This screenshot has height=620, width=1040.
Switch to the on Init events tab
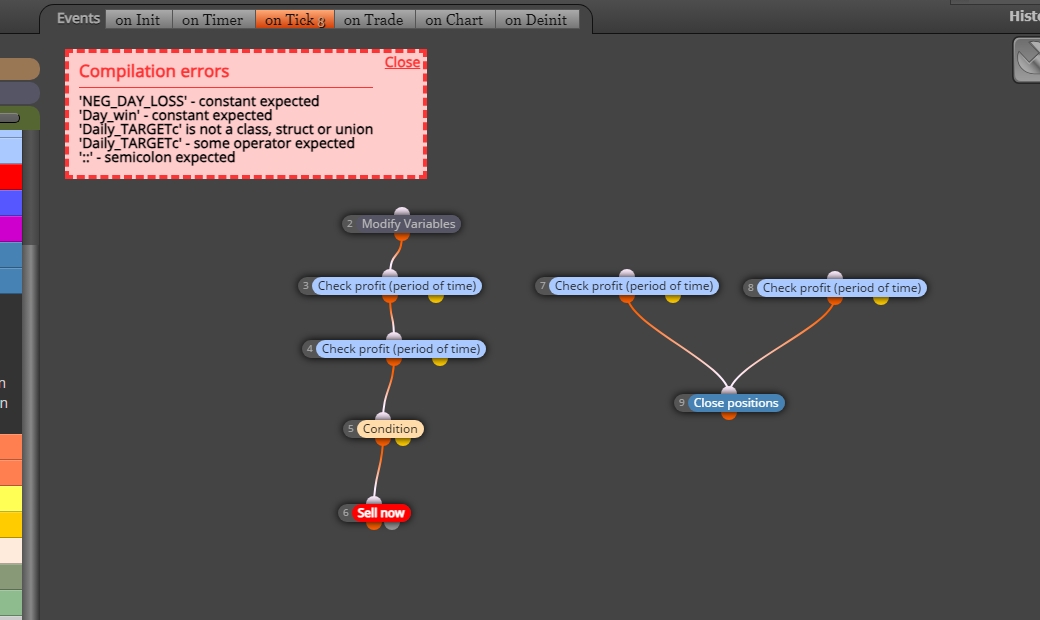tap(138, 20)
